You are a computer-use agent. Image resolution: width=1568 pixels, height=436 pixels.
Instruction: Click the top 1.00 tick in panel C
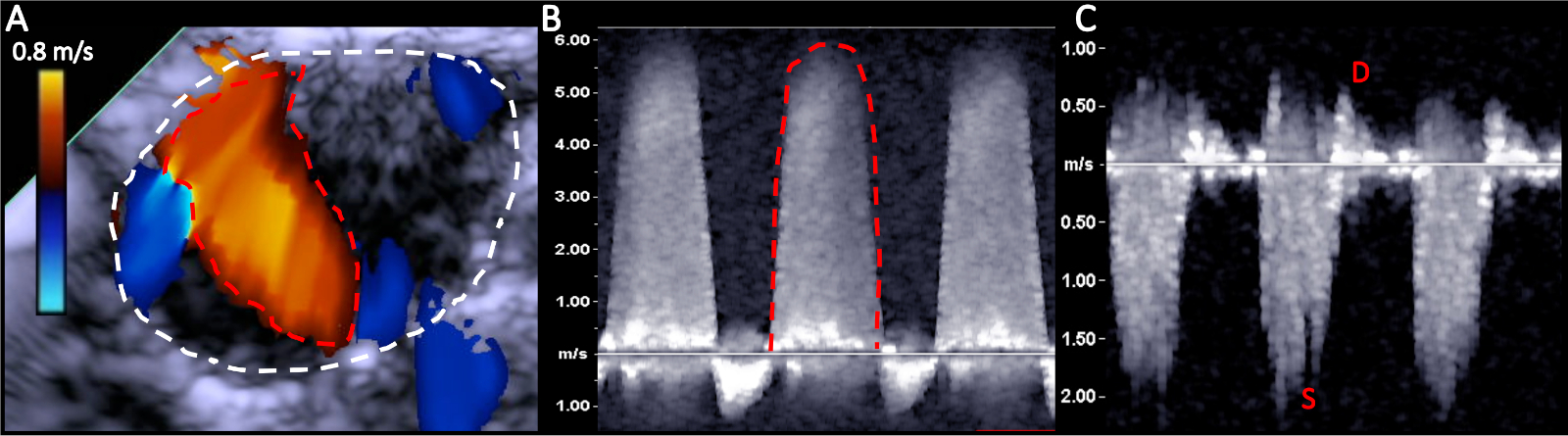tap(1078, 48)
